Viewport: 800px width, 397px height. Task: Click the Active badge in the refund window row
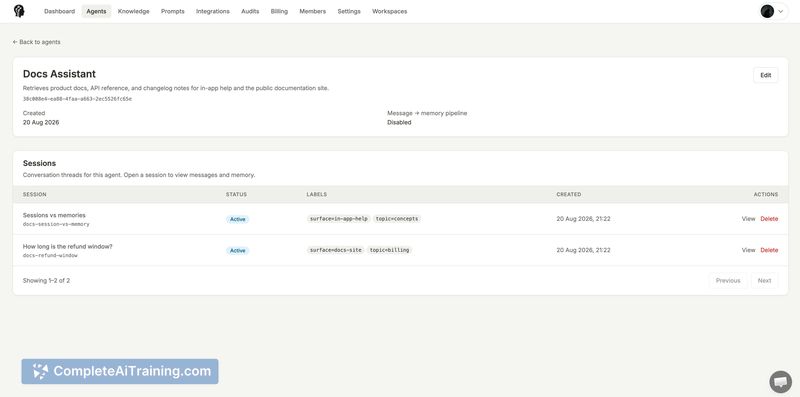tap(237, 251)
